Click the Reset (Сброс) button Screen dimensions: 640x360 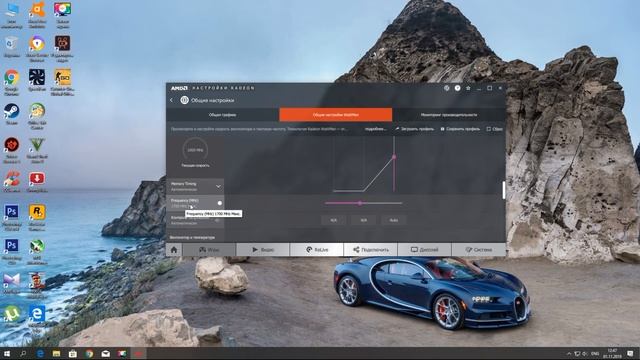(x=494, y=129)
